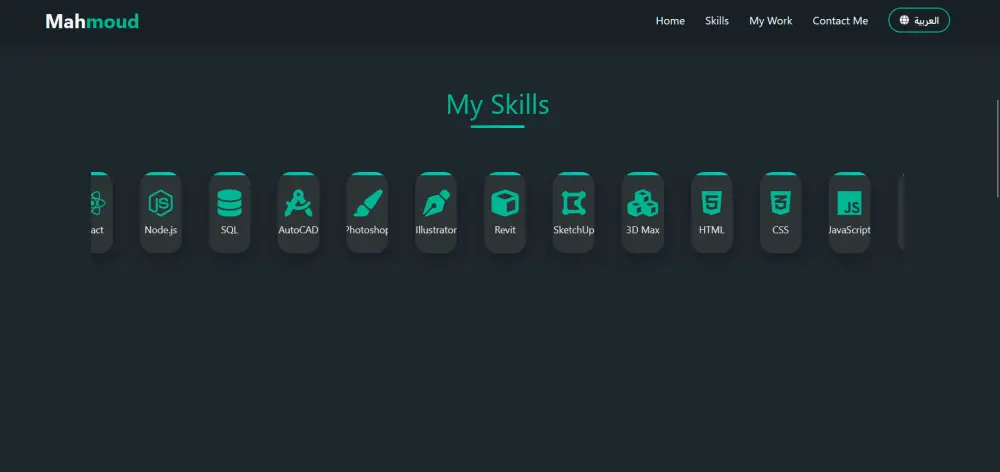
Task: Click the Node.js hexagon icon
Action: [x=161, y=203]
